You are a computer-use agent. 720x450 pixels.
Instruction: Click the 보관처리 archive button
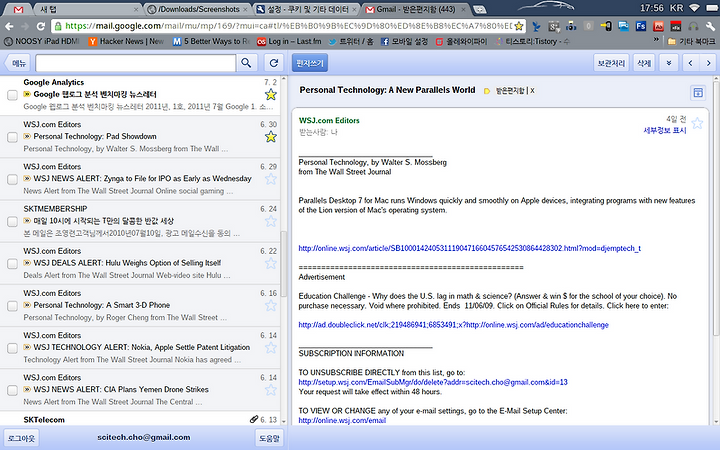[x=611, y=63]
